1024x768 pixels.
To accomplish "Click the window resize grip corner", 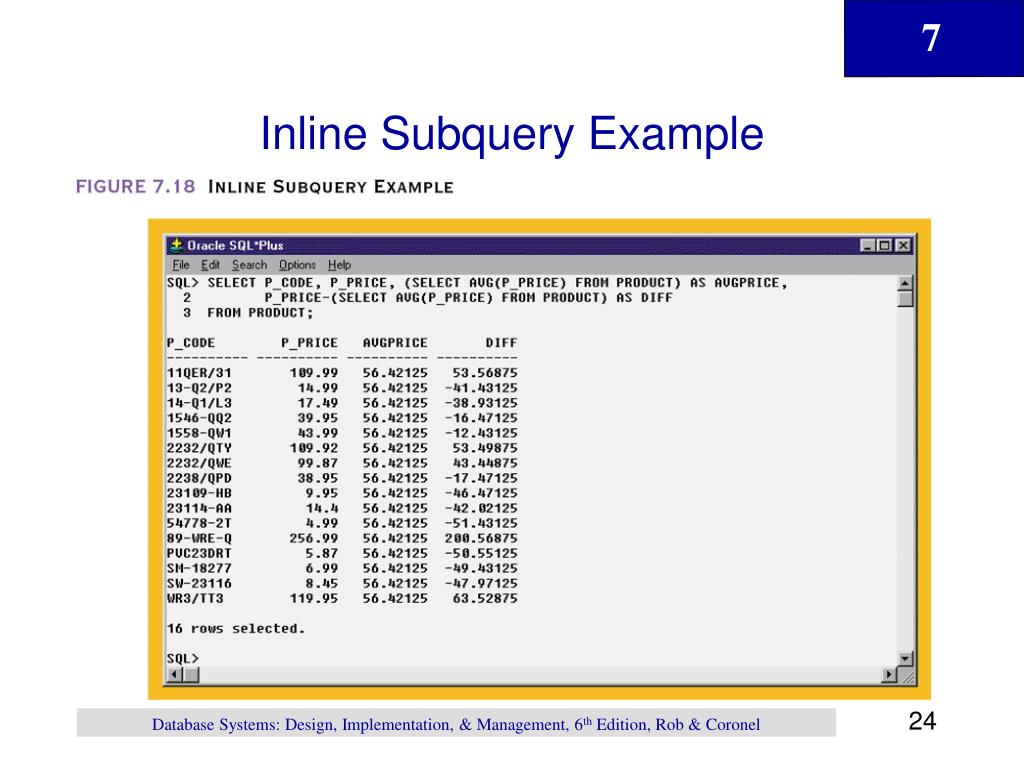I will click(906, 675).
